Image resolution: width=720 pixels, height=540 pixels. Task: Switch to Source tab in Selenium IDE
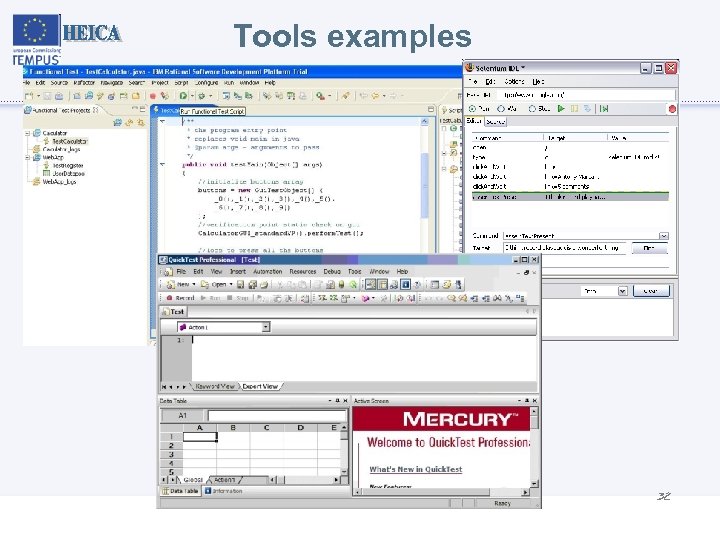495,122
